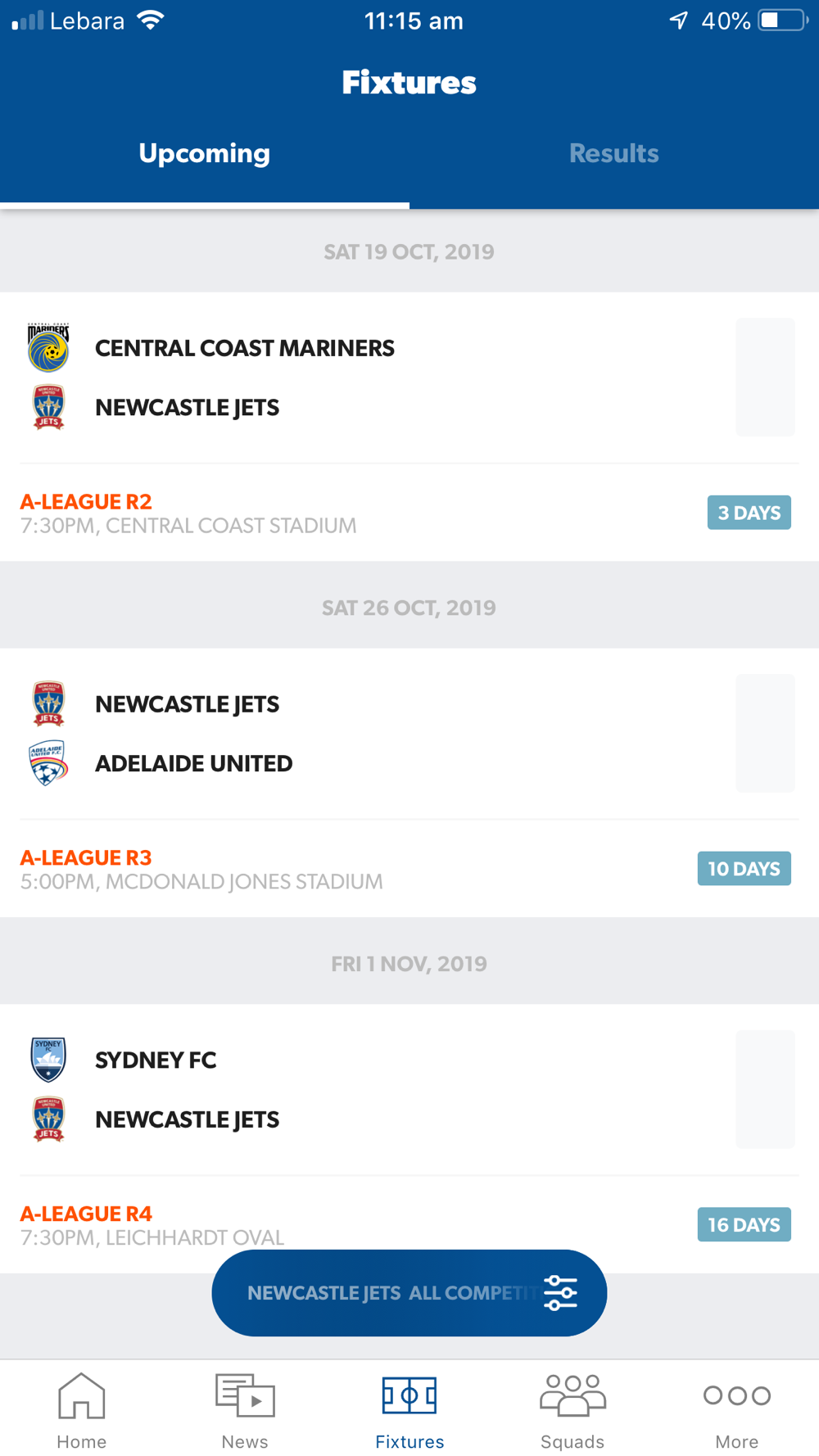Open the Squads people icon
Image resolution: width=819 pixels, height=1456 pixels.
point(572,1395)
